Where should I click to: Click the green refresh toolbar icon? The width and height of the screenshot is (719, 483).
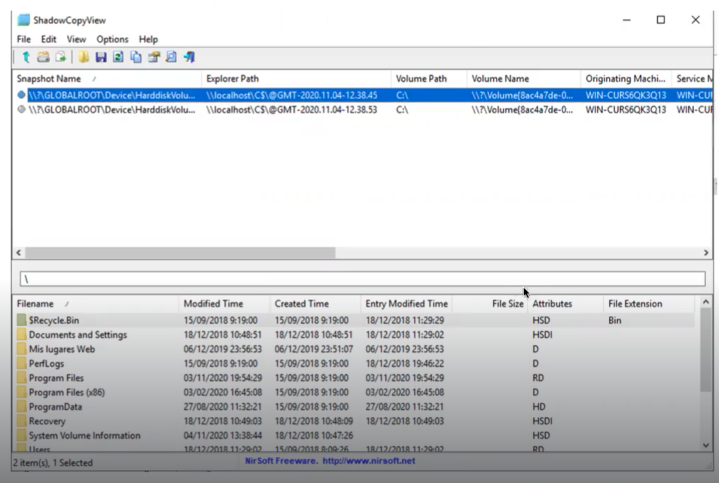pyautogui.click(x=118, y=57)
